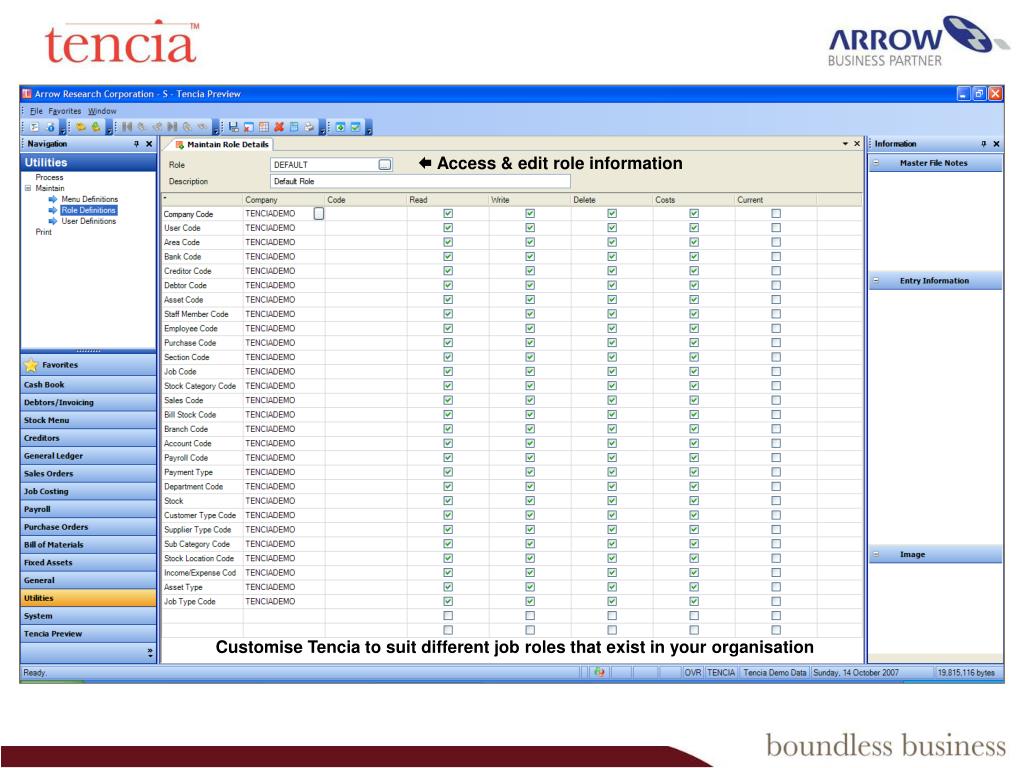Screen dimensions: 1024x768
Task: Close the Information panel
Action: tap(996, 144)
